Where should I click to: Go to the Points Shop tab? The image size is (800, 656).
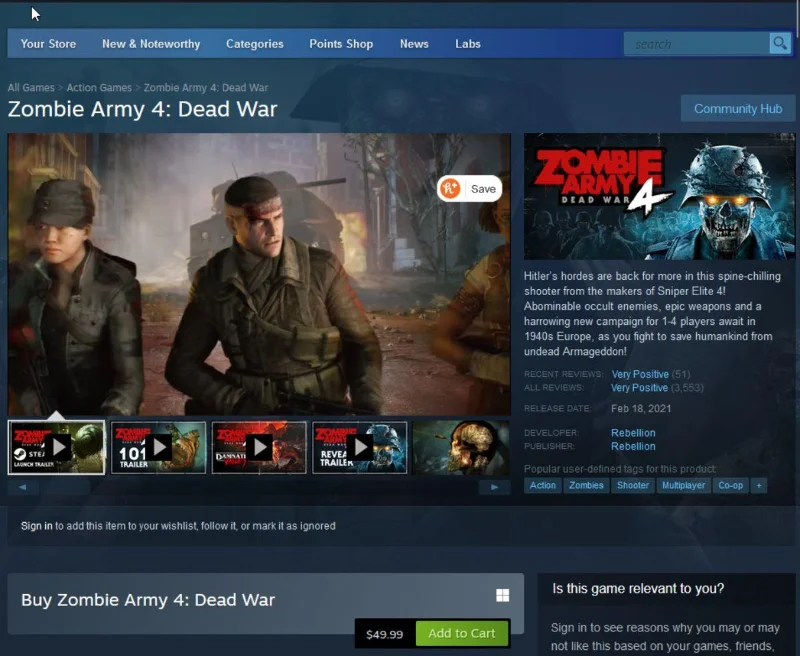(341, 44)
